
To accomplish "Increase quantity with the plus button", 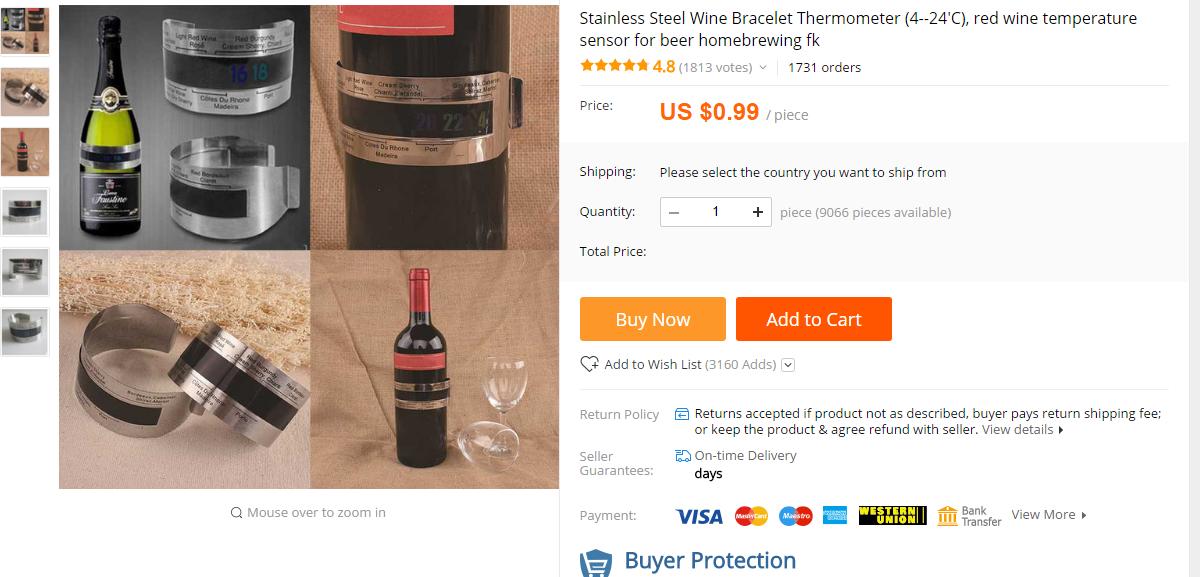I will coord(758,212).
